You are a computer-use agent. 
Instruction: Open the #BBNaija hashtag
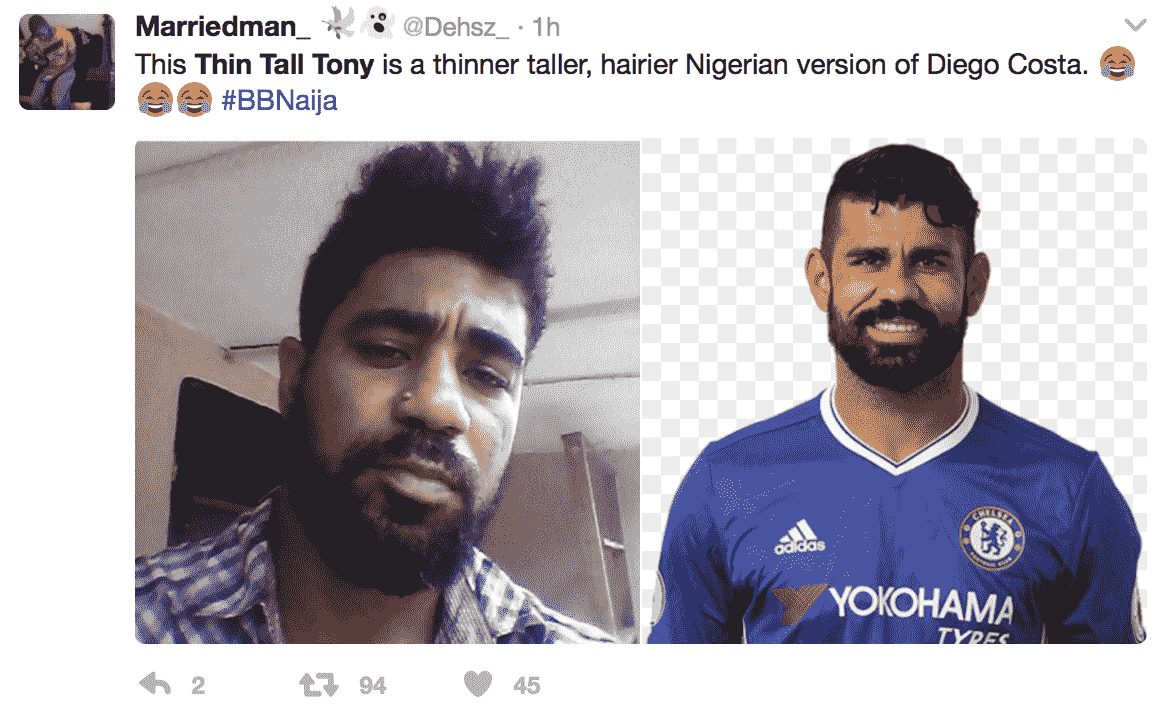tap(279, 101)
